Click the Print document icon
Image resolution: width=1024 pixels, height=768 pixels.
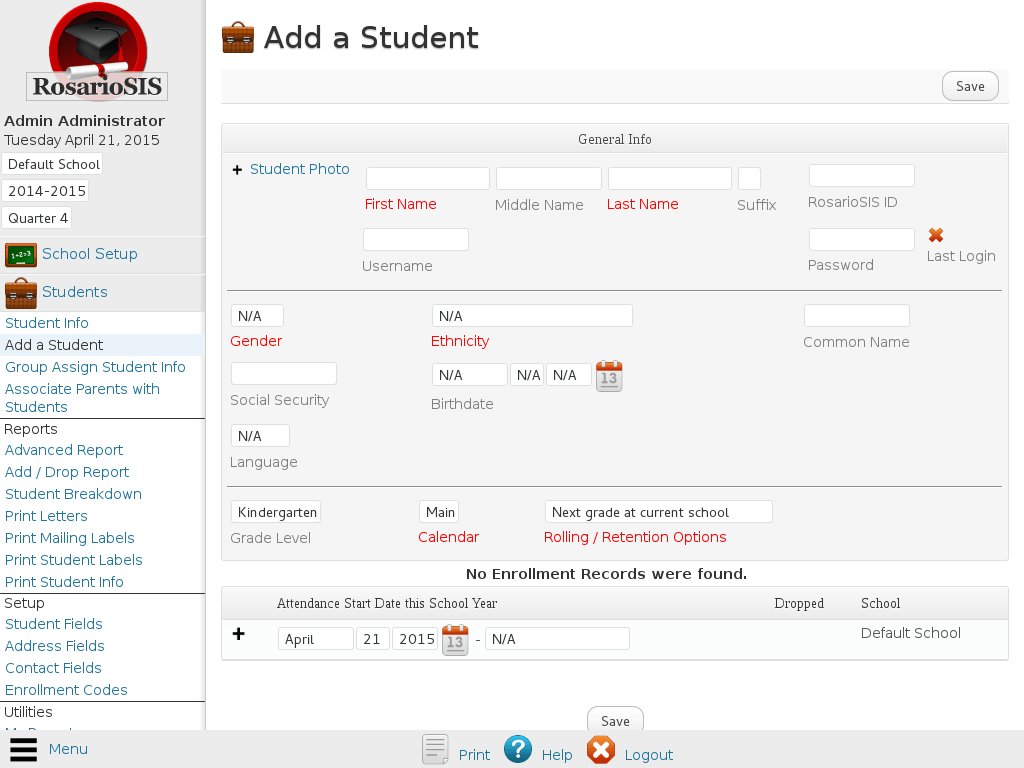435,749
